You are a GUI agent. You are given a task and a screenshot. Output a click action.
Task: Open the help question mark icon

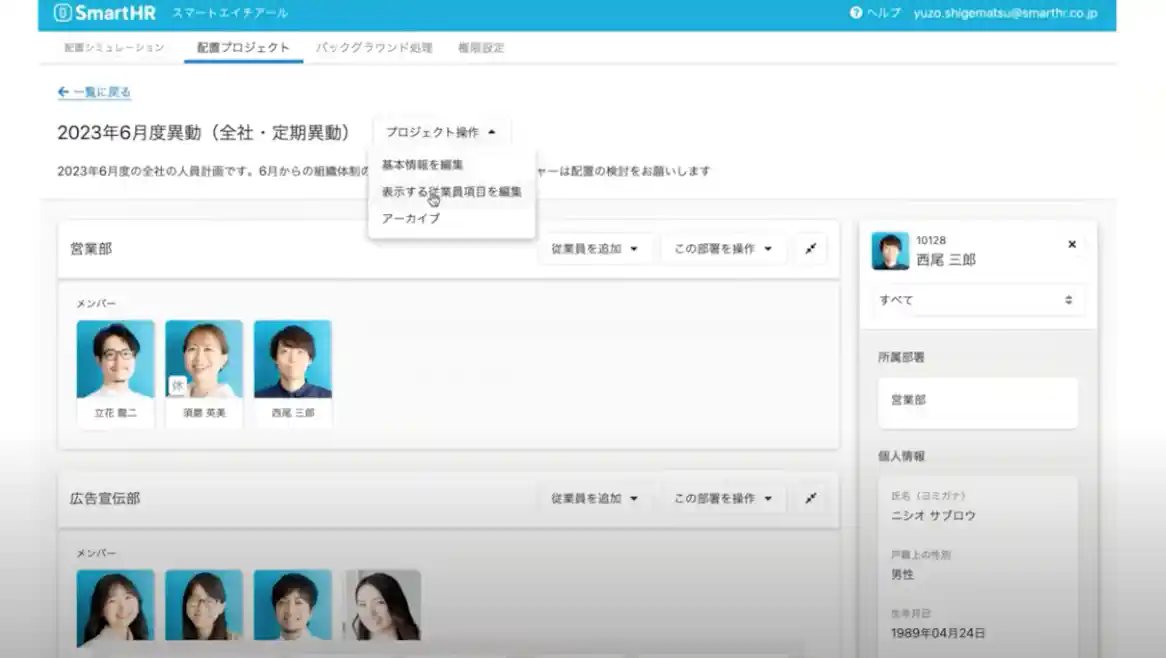[856, 13]
